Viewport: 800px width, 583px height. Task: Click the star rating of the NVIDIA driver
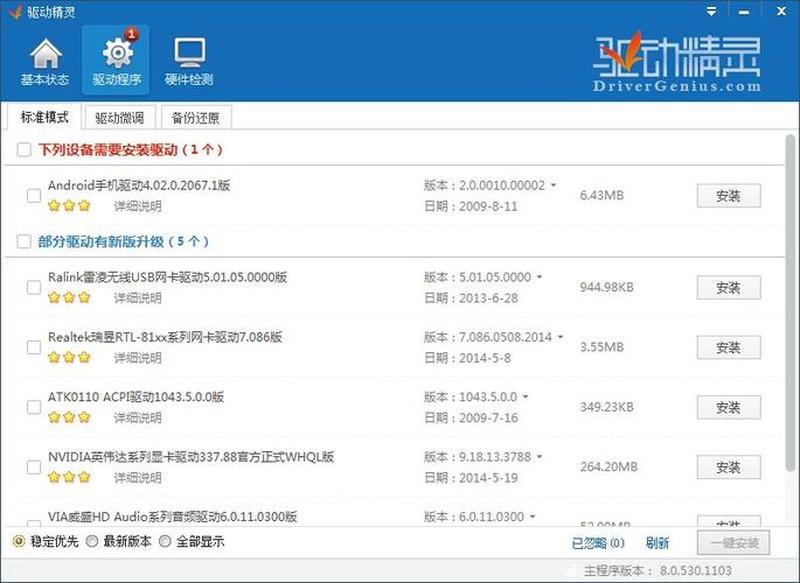(x=69, y=477)
